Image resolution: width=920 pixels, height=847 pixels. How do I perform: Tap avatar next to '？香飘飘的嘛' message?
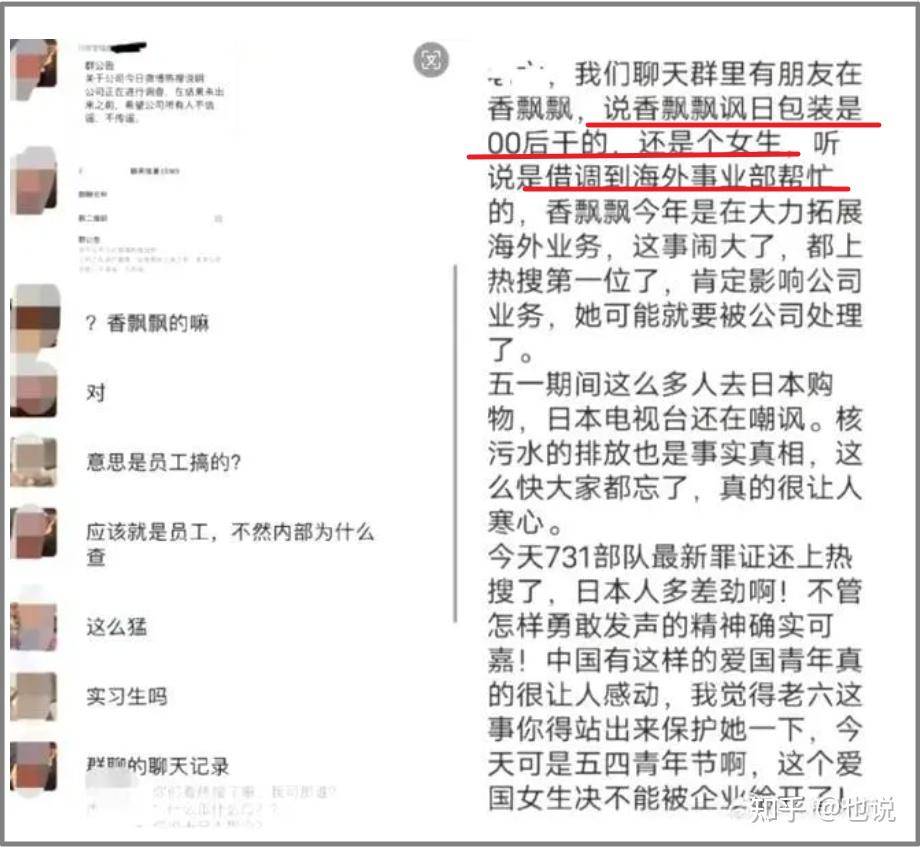click(x=35, y=317)
